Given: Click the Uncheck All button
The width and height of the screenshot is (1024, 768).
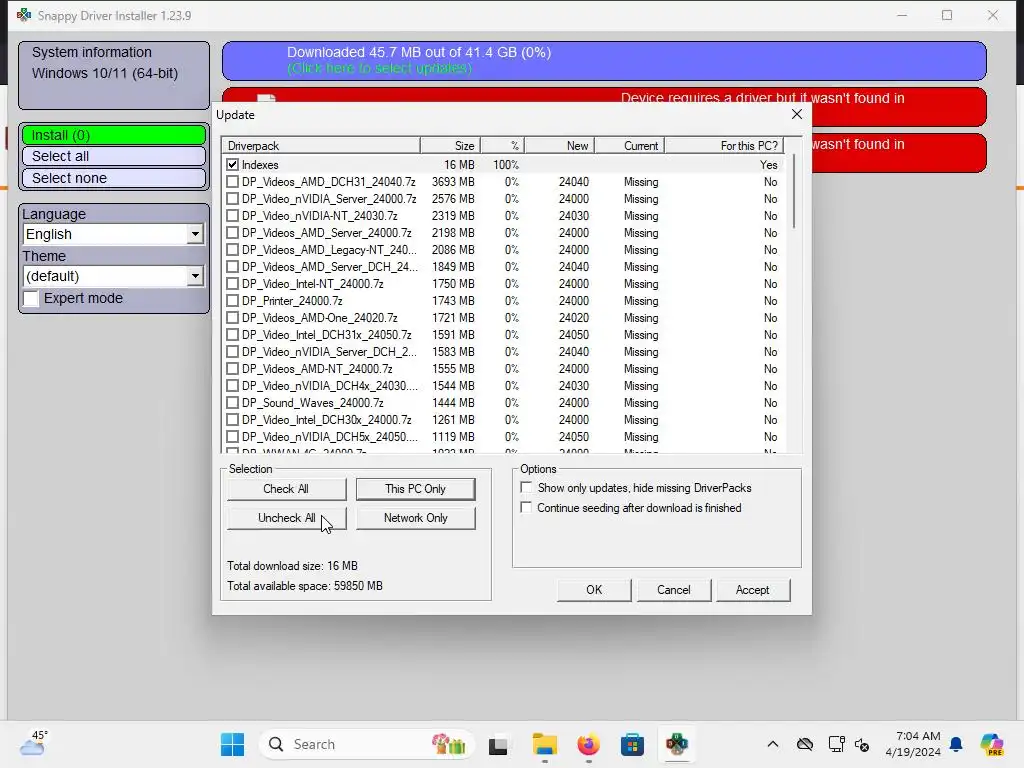Looking at the screenshot, I should (286, 518).
